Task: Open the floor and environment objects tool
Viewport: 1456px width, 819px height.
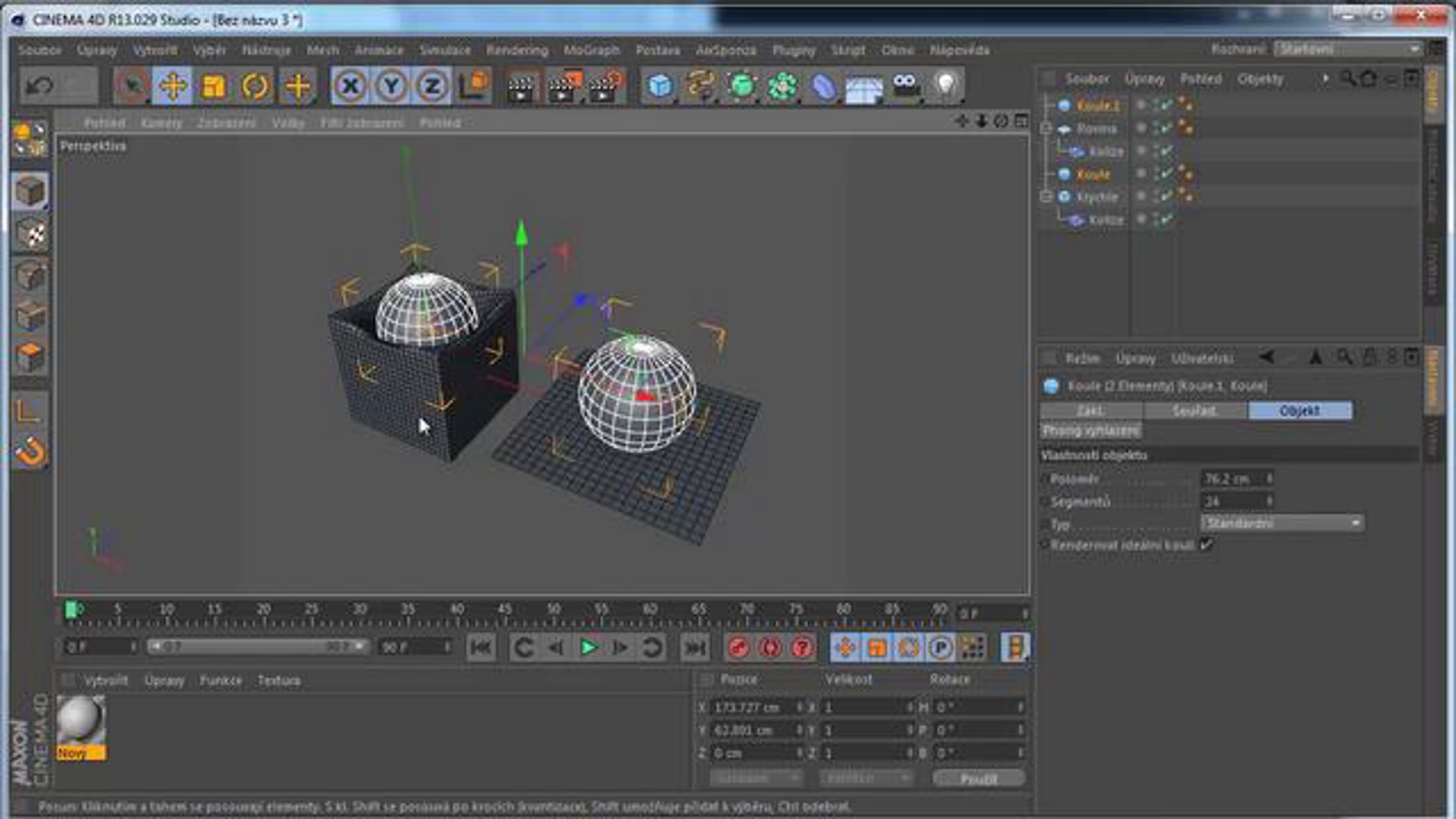Action: click(x=864, y=86)
